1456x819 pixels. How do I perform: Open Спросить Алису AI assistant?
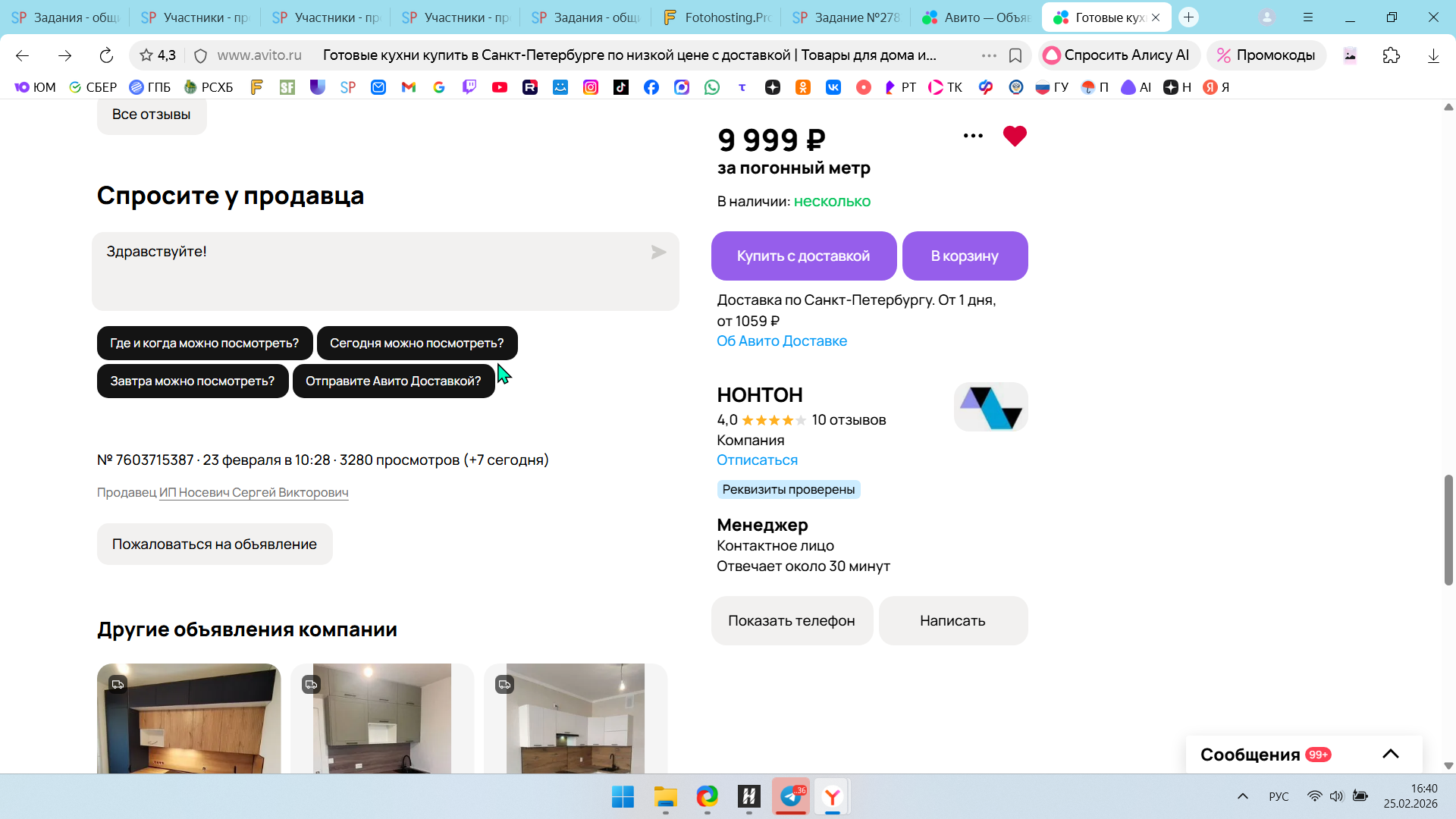1118,55
